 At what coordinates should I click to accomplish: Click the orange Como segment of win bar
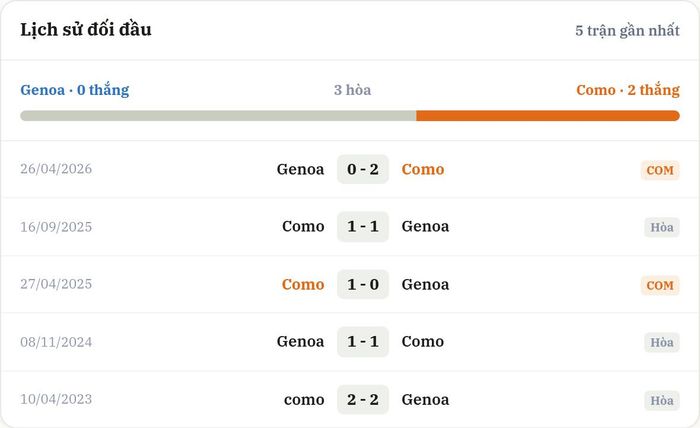[548, 116]
